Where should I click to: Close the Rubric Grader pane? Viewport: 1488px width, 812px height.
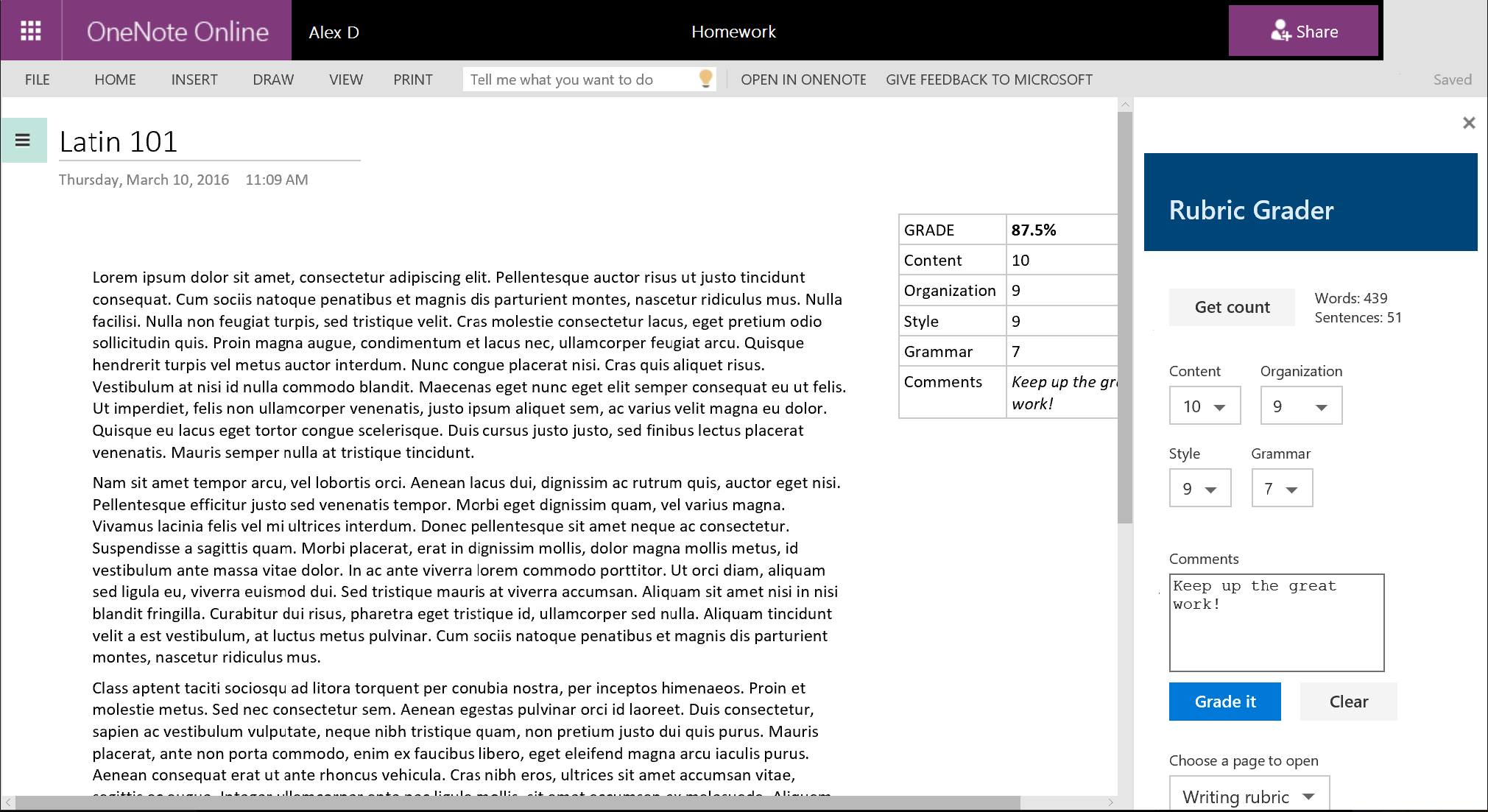[1468, 123]
